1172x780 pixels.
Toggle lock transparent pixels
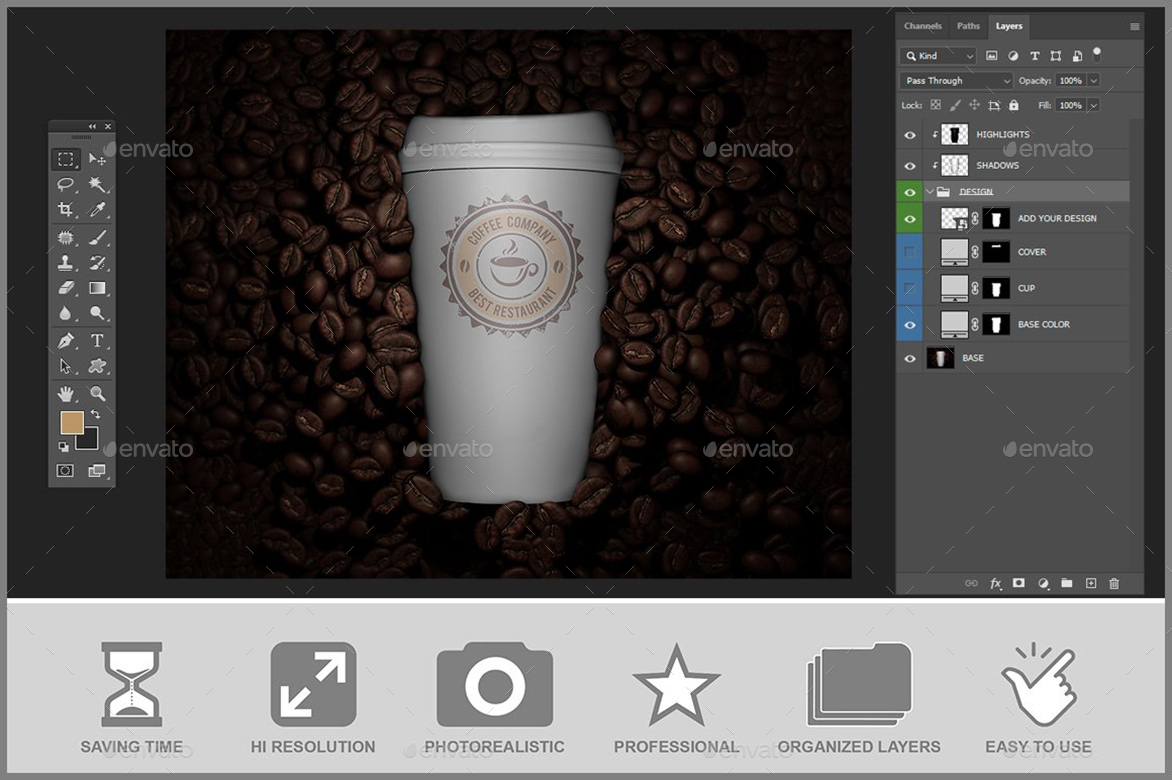coord(936,105)
